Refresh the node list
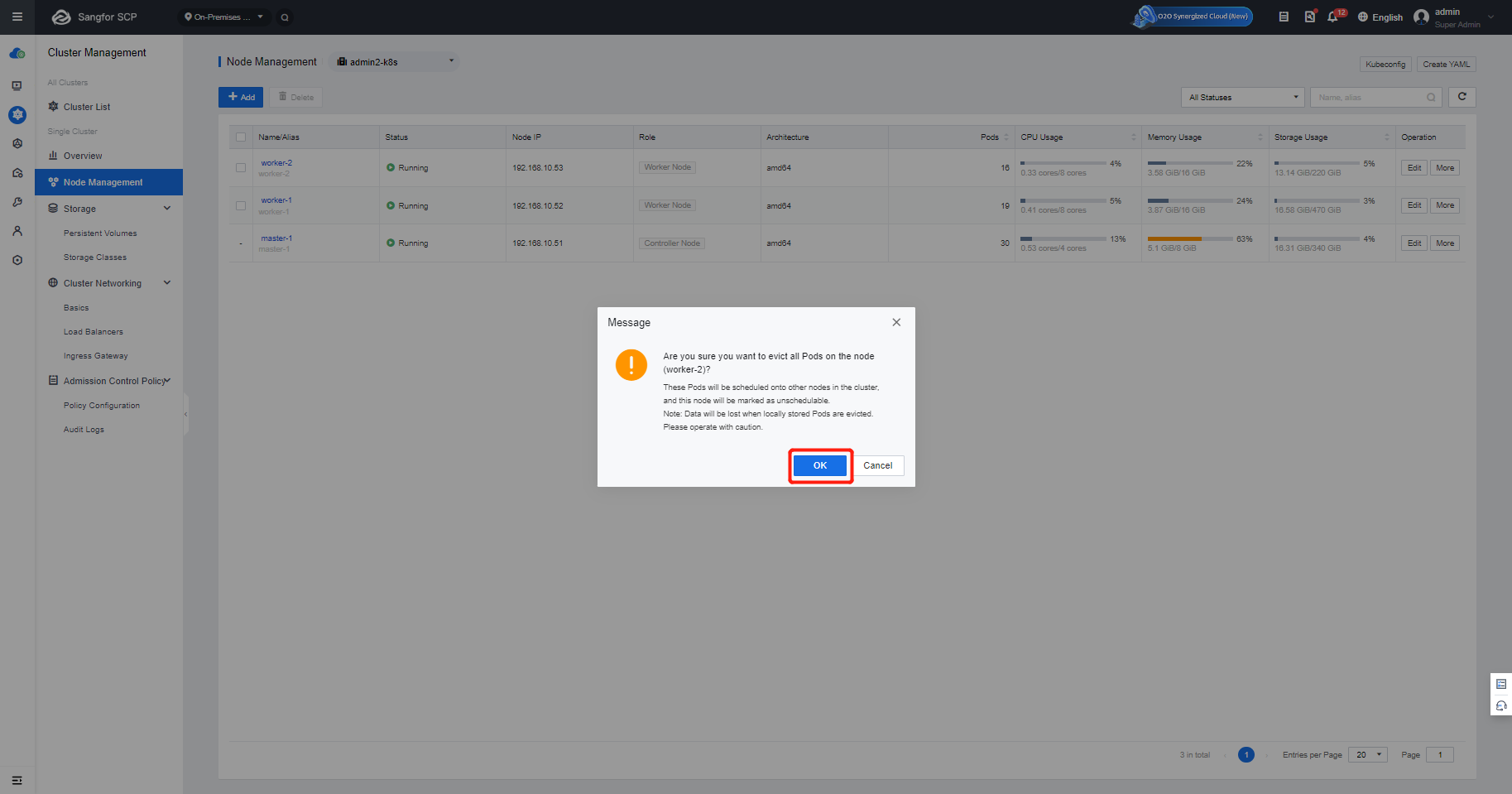Viewport: 1512px width, 794px height. 1462,97
